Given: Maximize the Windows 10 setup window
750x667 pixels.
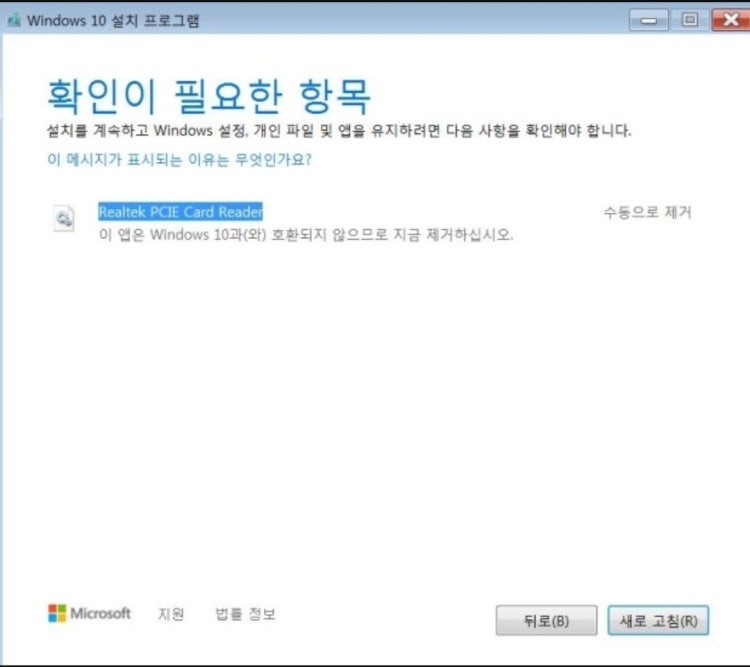Looking at the screenshot, I should [x=690, y=20].
